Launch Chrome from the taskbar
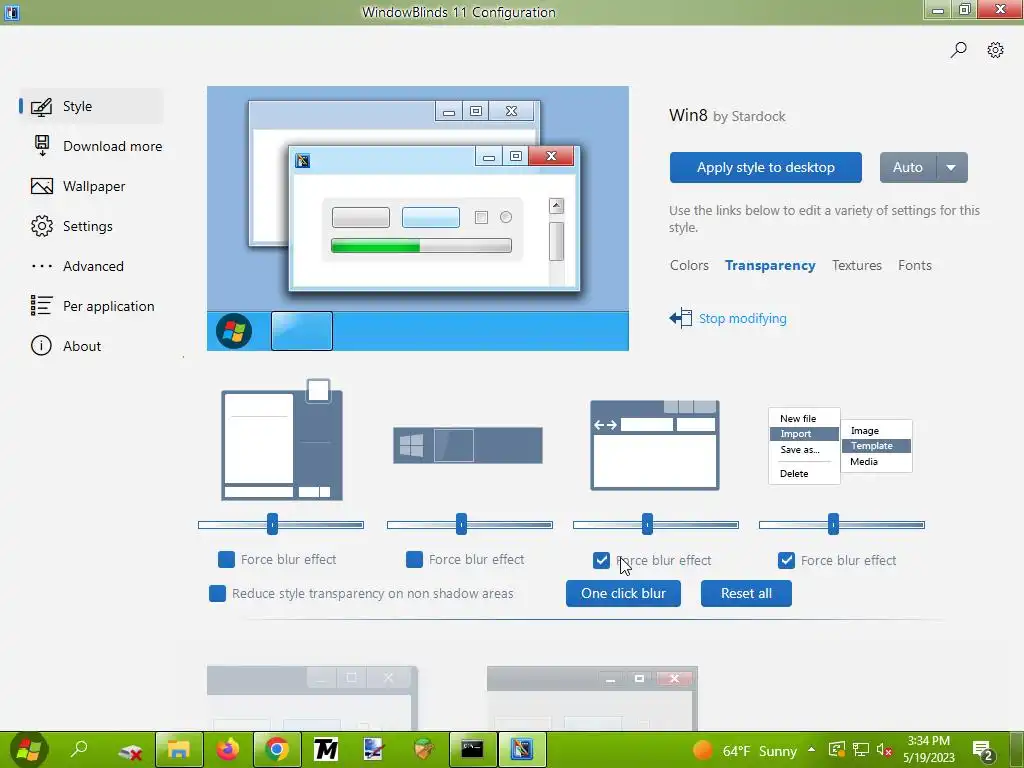1024x768 pixels. (x=277, y=749)
